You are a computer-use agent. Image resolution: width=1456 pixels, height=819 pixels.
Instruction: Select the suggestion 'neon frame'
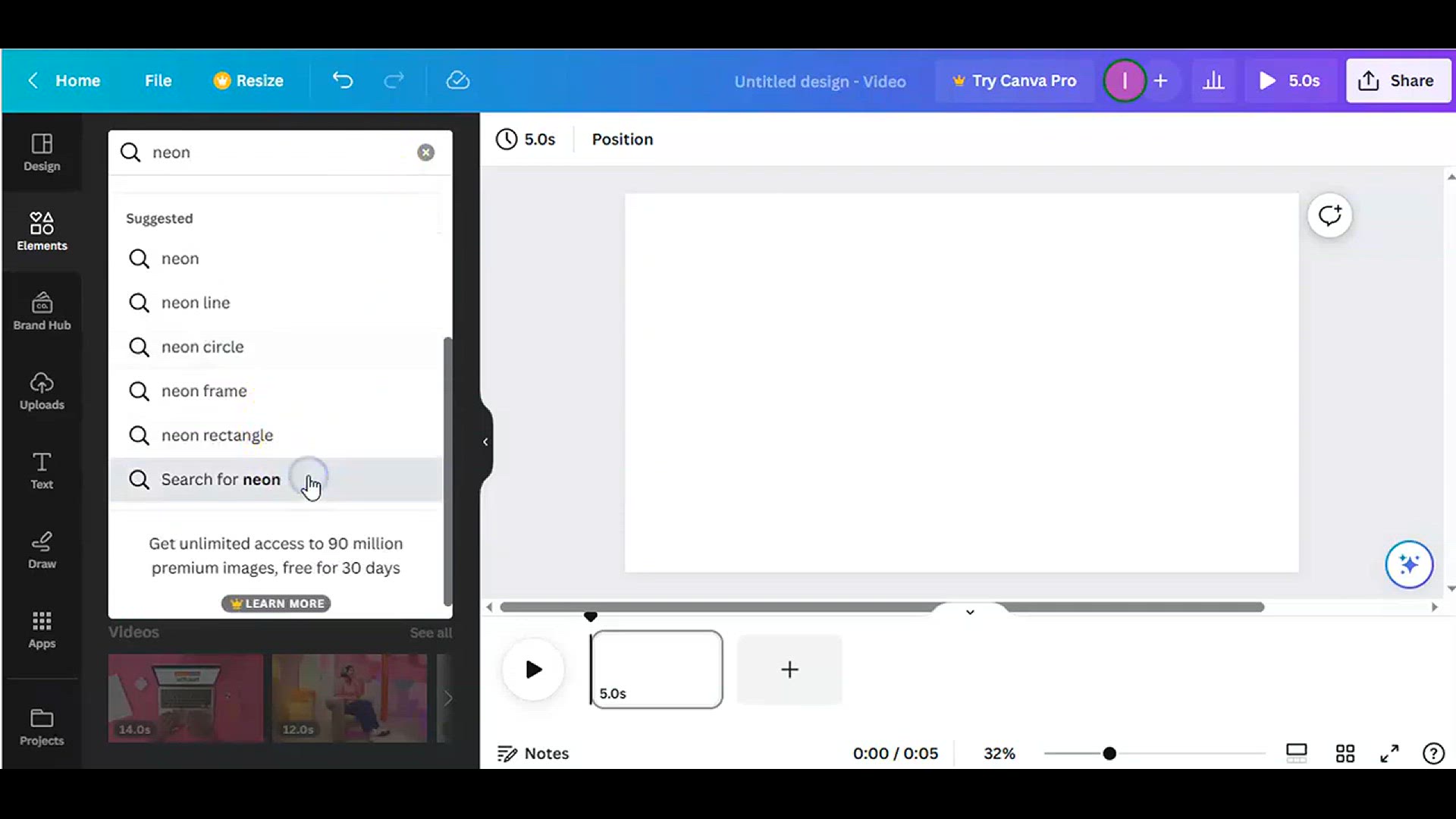pyautogui.click(x=276, y=391)
